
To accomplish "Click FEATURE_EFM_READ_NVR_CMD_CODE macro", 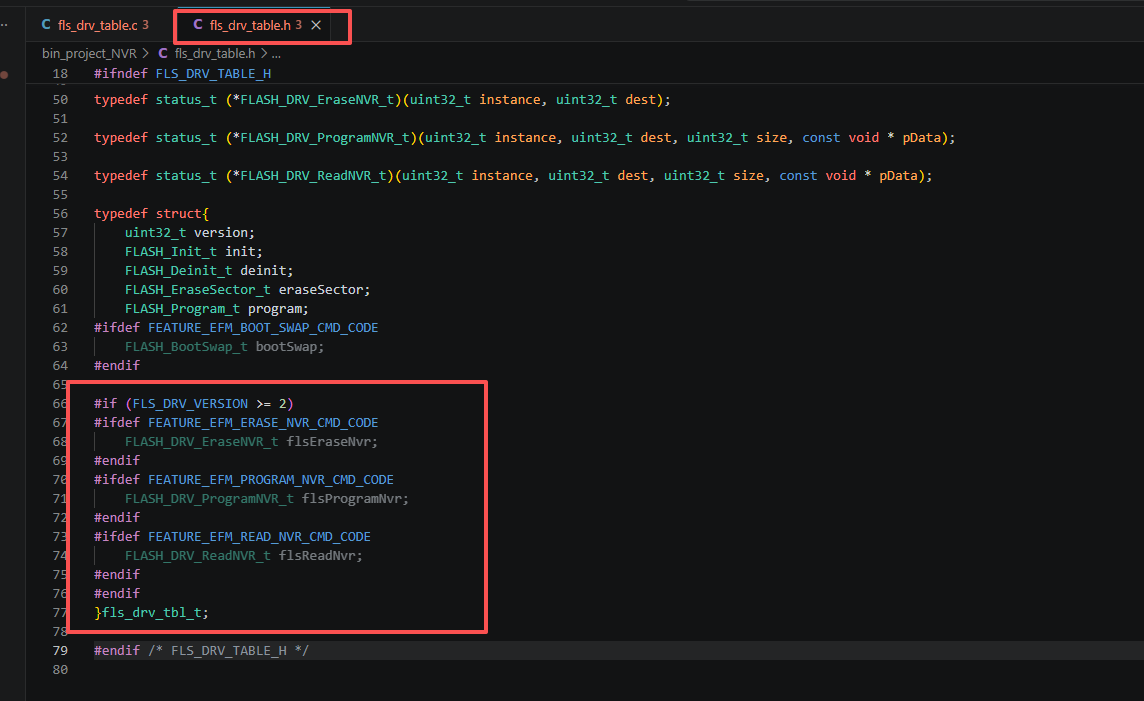I will (x=259, y=536).
